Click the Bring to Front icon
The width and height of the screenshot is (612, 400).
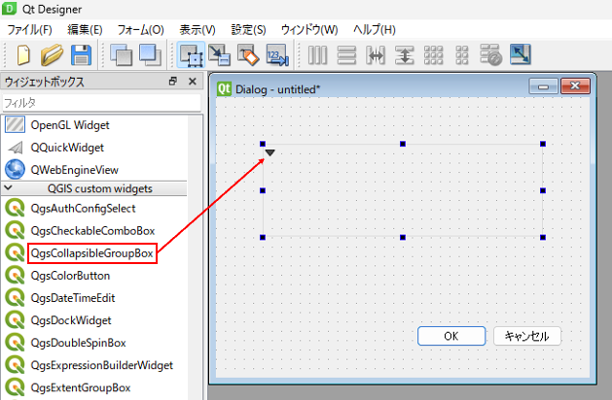tap(150, 55)
